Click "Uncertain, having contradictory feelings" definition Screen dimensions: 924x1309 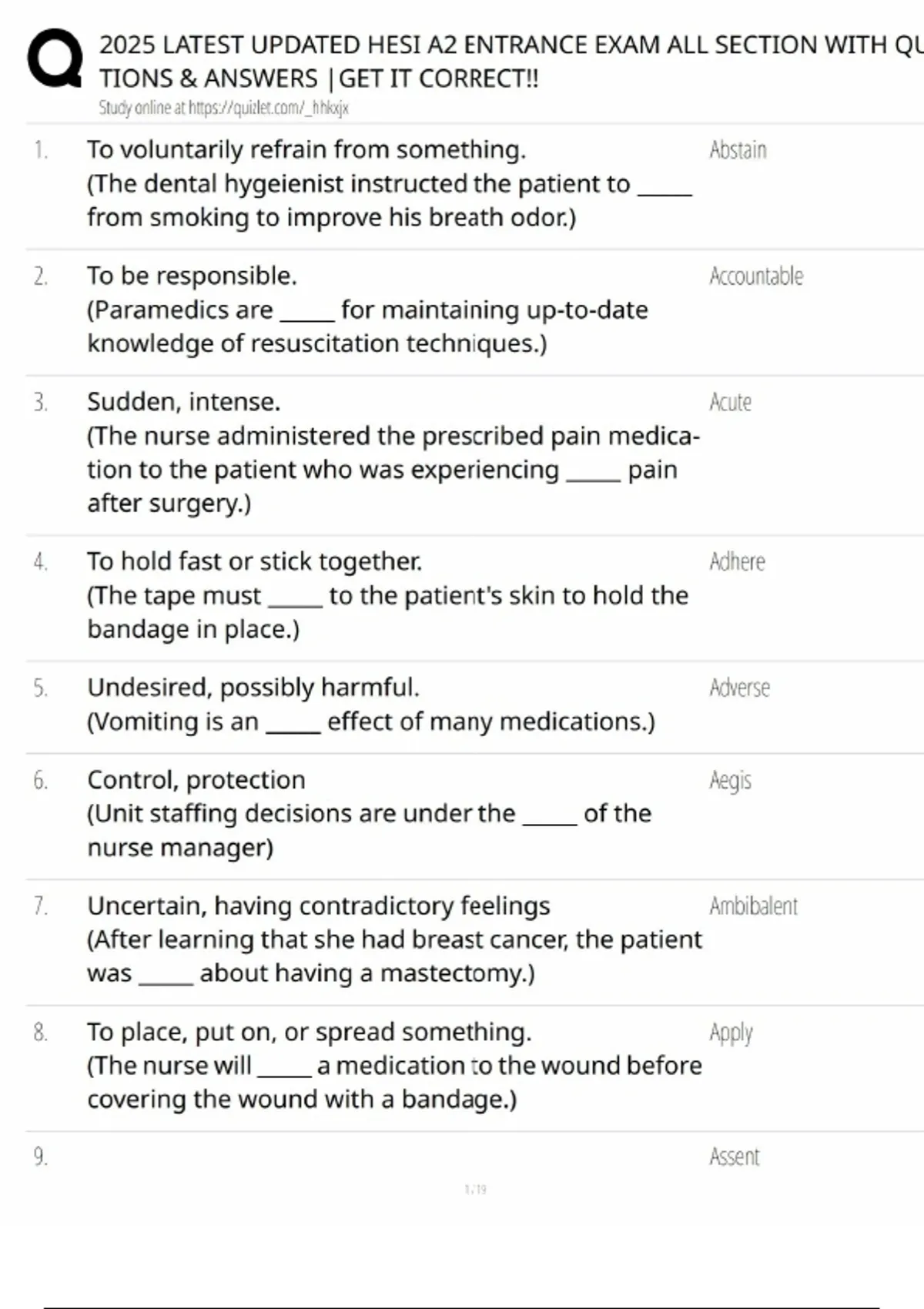(318, 906)
